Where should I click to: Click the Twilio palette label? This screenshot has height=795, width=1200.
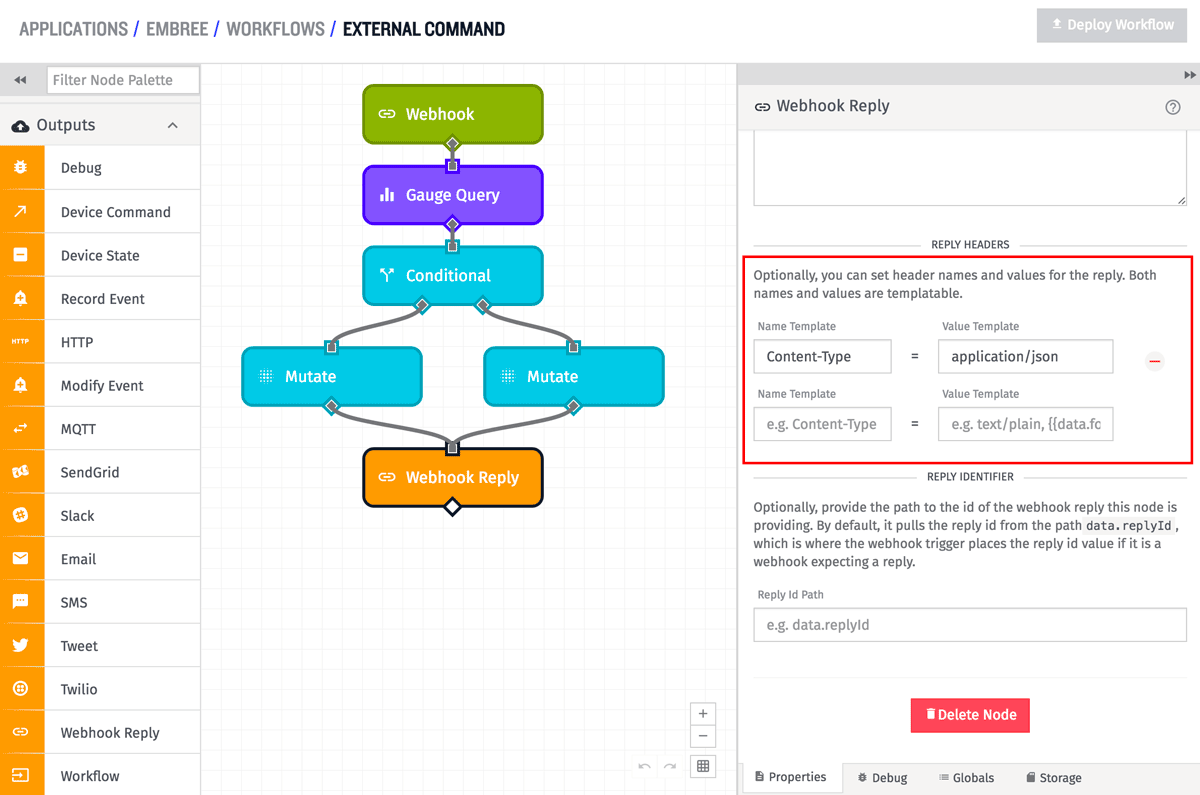(x=79, y=689)
